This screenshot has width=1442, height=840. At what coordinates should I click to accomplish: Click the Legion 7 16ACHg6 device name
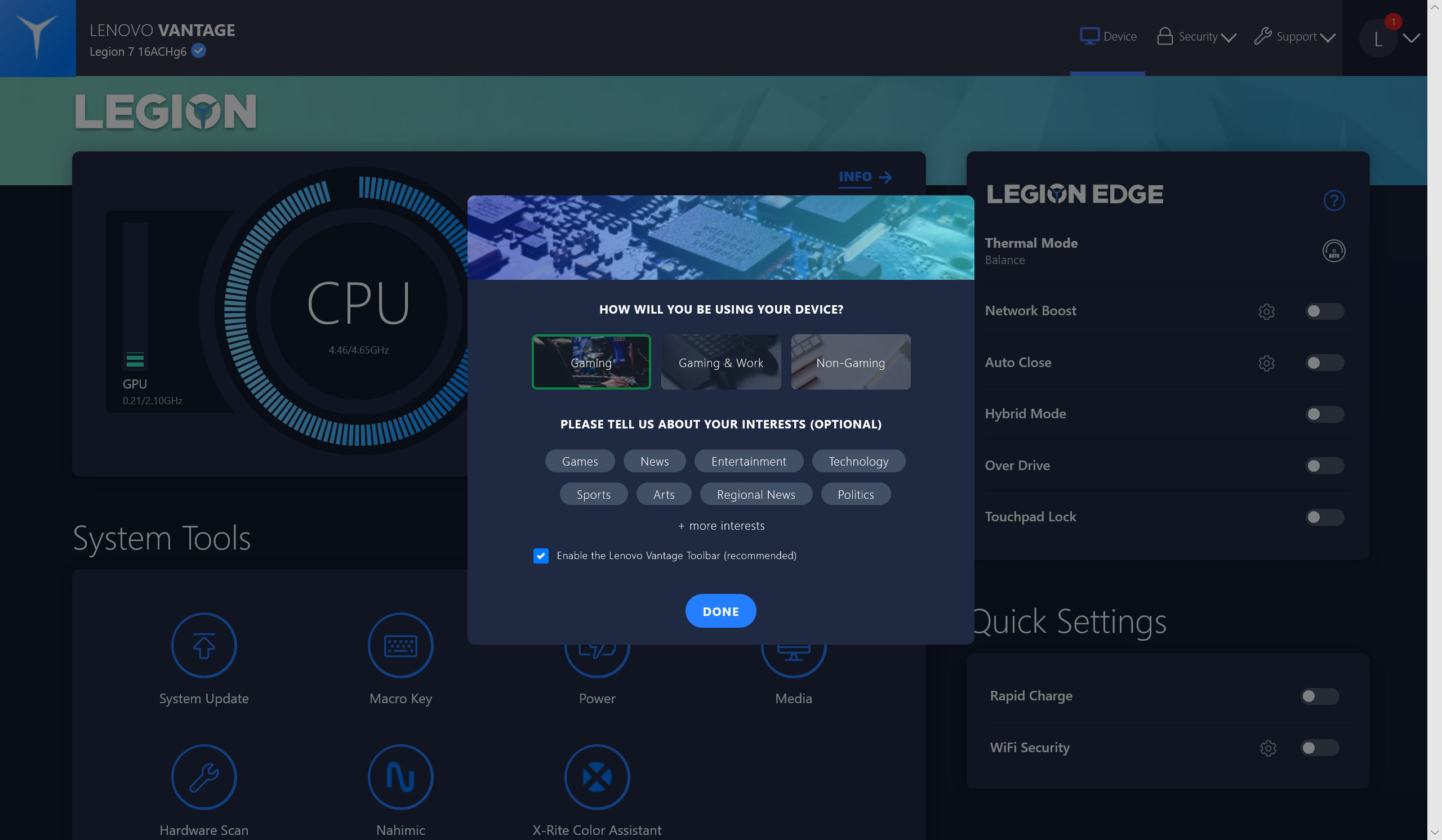[x=138, y=51]
